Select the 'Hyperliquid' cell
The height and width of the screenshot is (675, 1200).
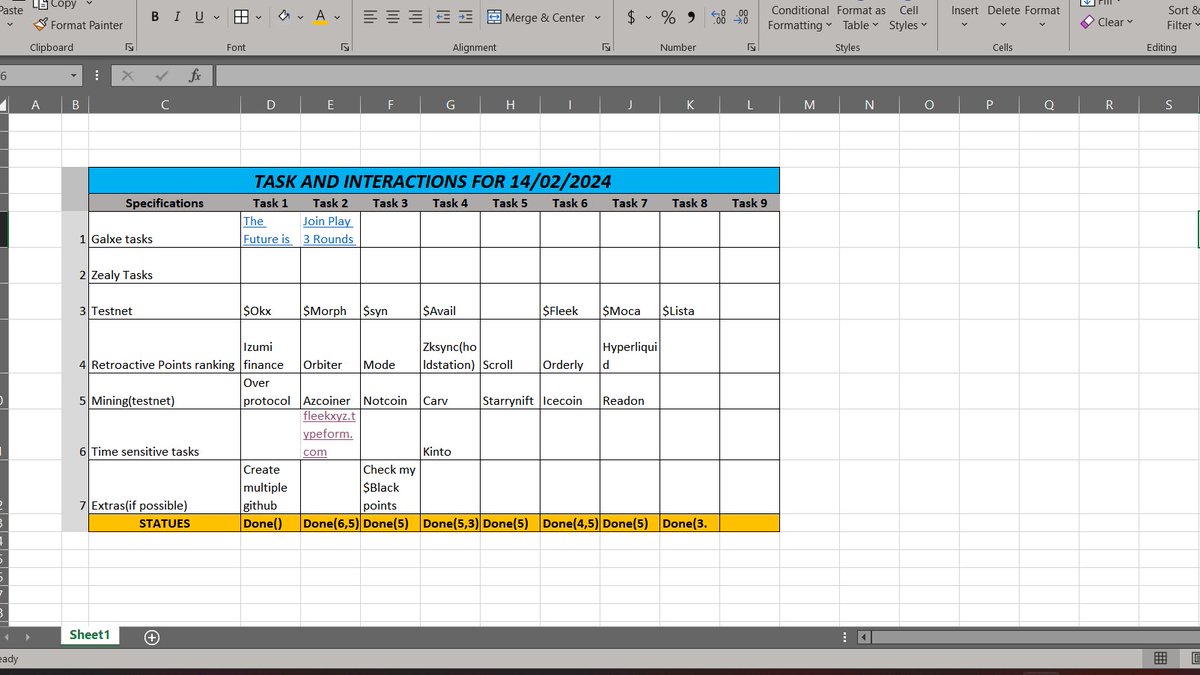point(630,346)
